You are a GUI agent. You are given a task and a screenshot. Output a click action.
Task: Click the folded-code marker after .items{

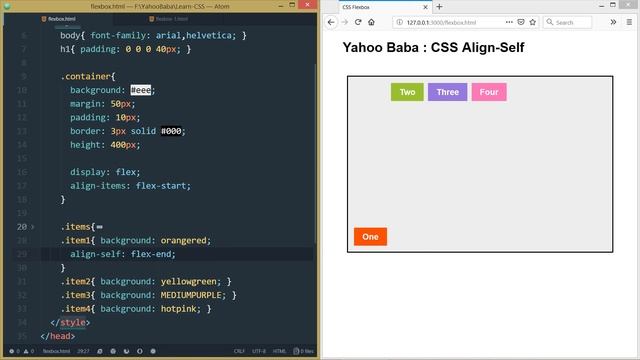coord(100,227)
